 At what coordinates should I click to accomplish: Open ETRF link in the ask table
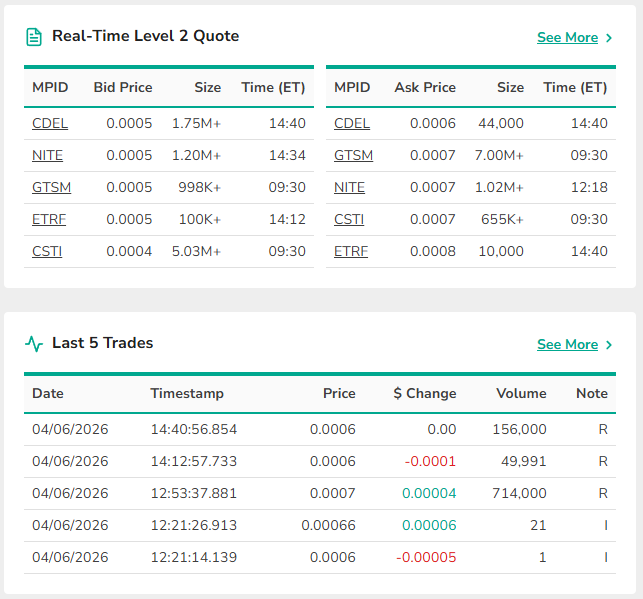tap(351, 251)
